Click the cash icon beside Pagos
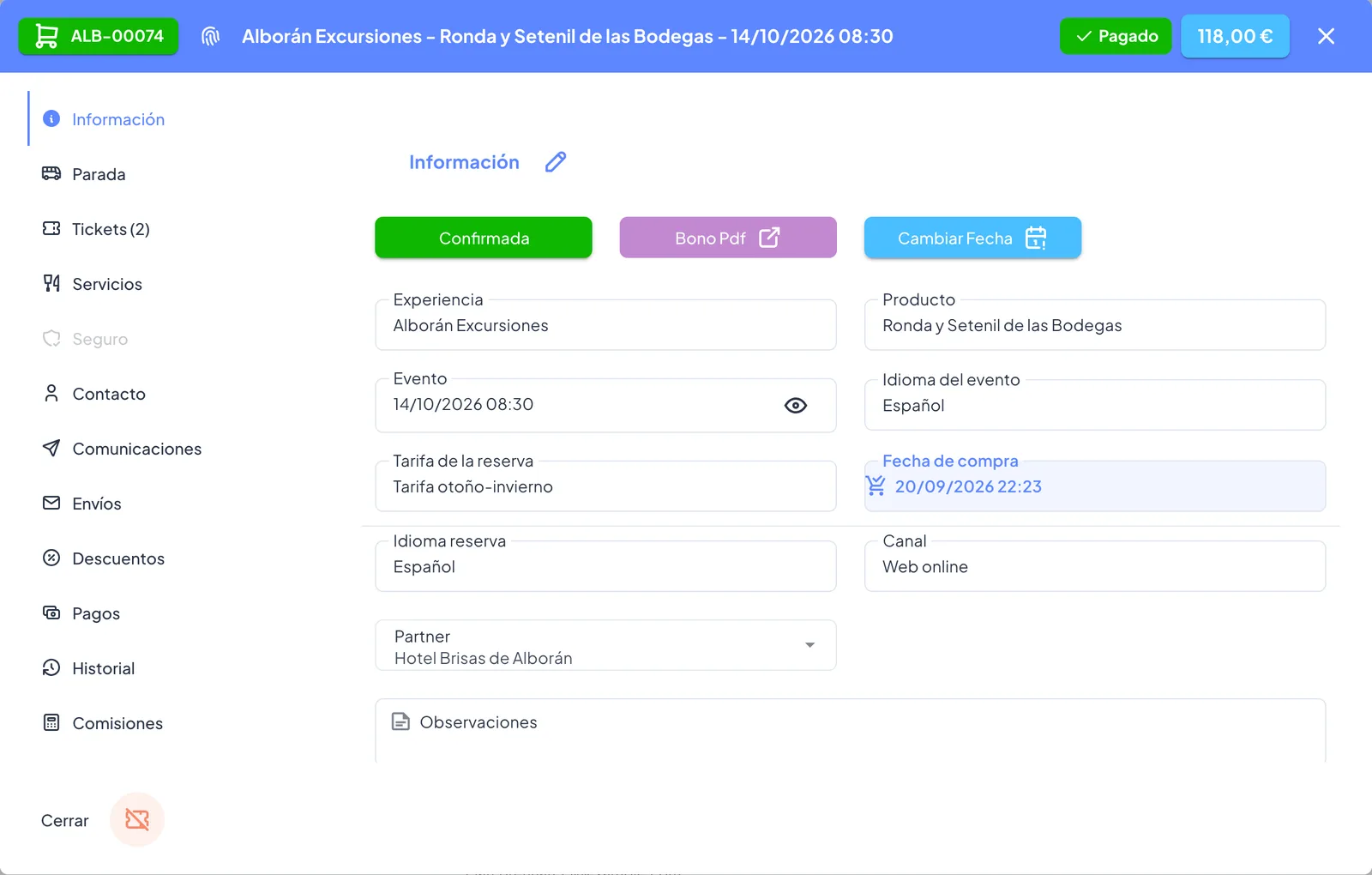This screenshot has height=875, width=1372. point(51,612)
